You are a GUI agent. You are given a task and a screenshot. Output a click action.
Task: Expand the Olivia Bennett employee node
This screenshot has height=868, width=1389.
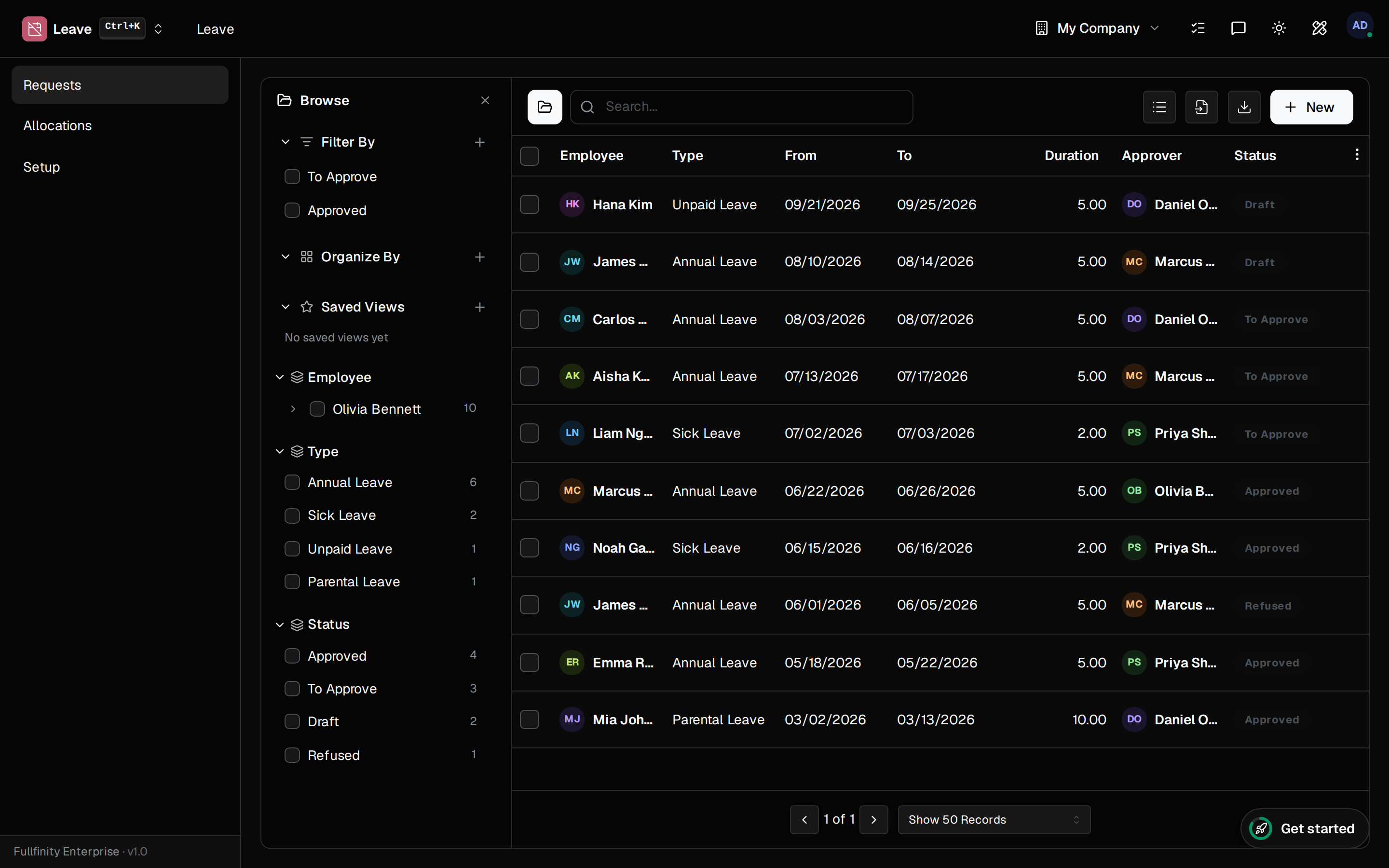click(x=293, y=409)
